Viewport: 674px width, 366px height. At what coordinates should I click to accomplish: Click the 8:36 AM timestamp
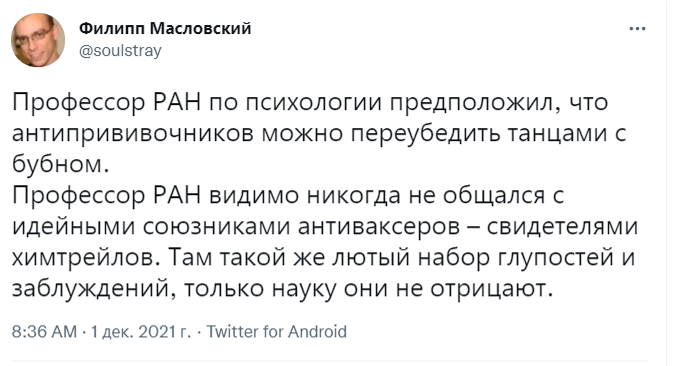(44, 332)
